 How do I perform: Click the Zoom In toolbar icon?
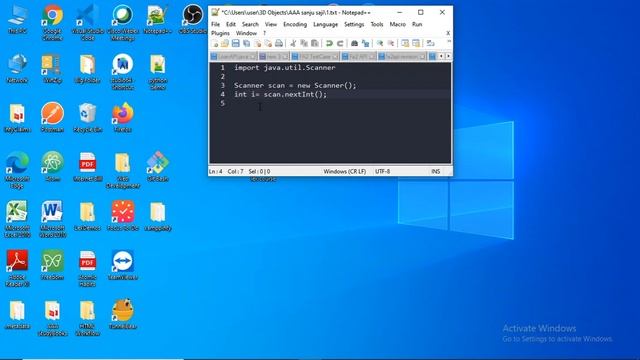point(380,43)
